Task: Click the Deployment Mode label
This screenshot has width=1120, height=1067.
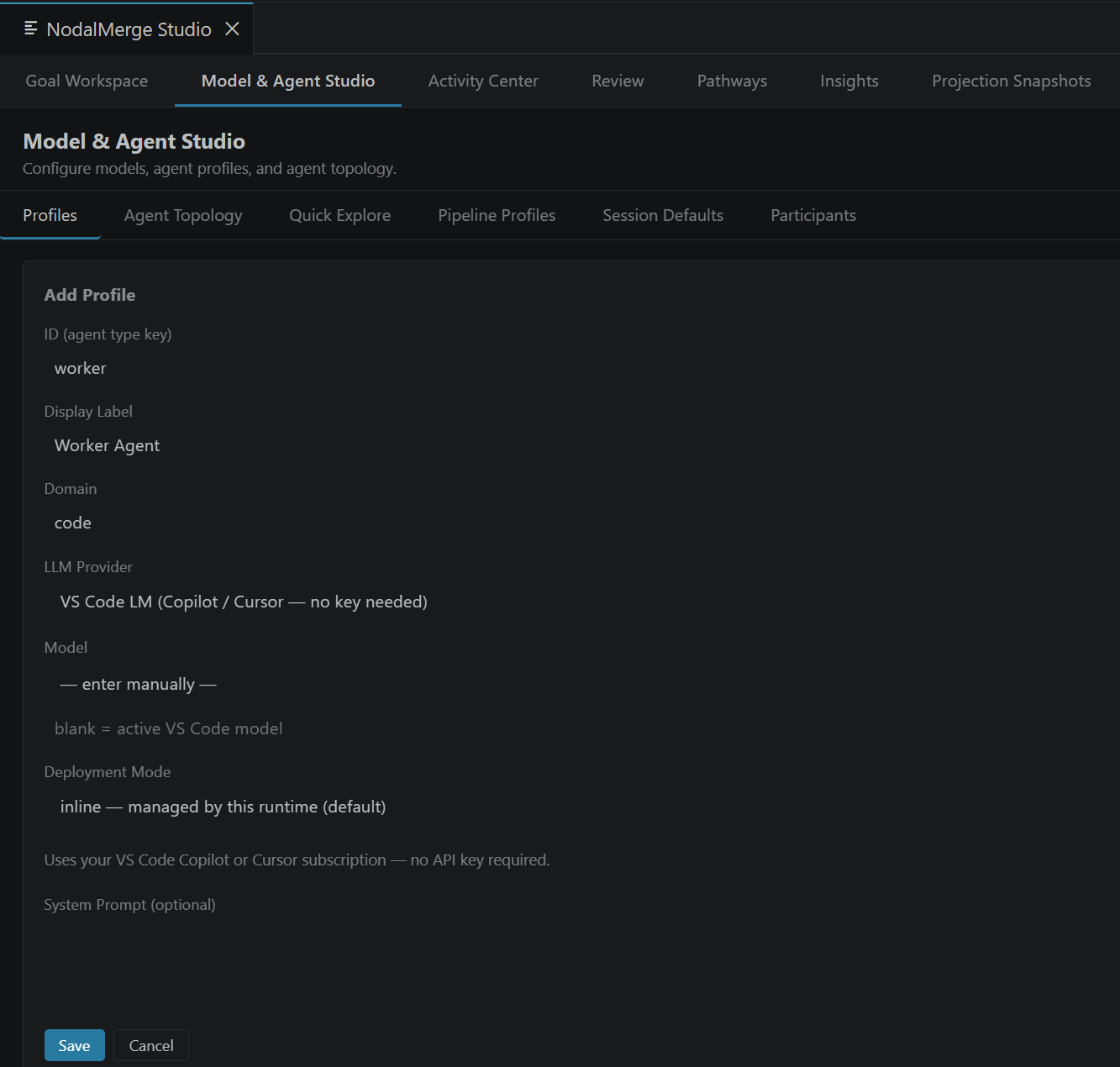Action: click(108, 772)
